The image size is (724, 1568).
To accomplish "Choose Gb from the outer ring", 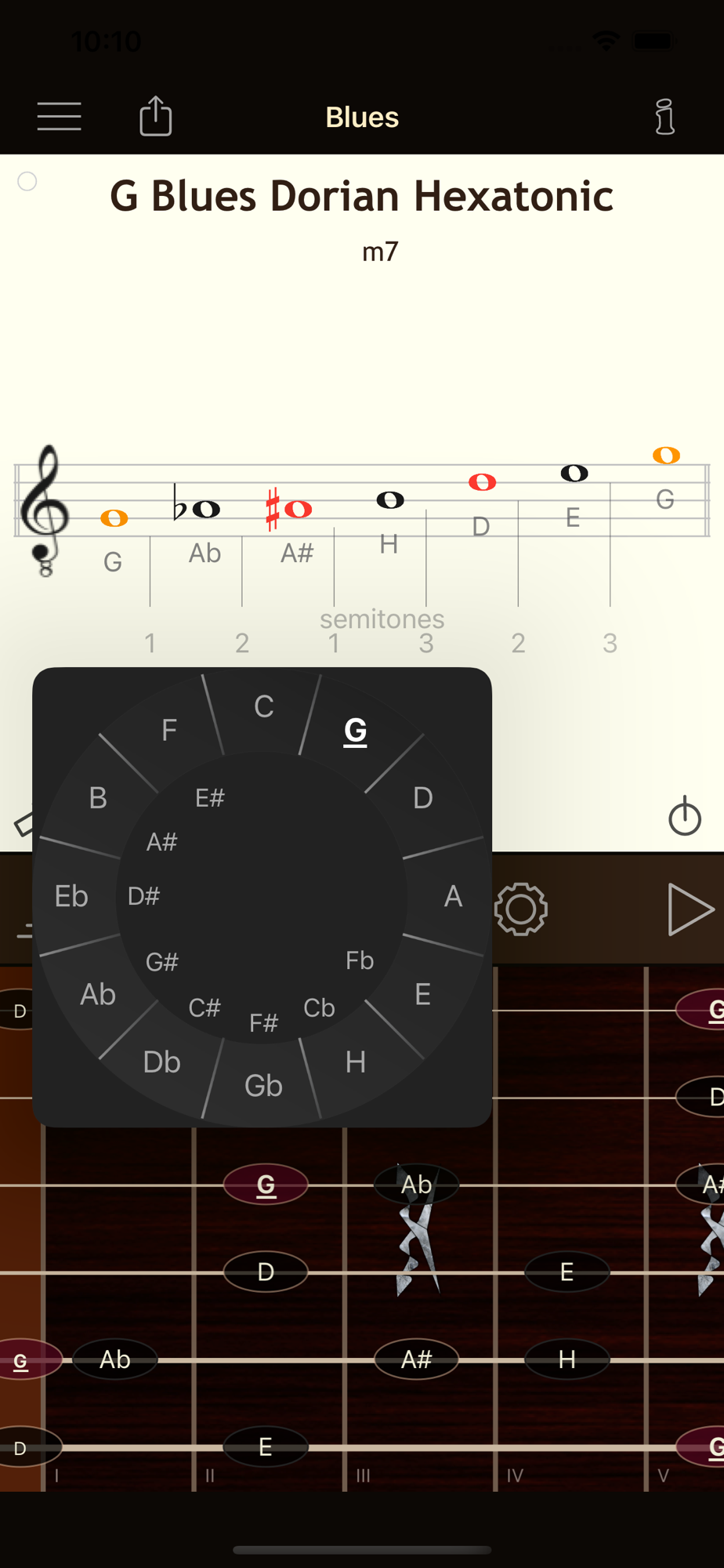I will (263, 1086).
